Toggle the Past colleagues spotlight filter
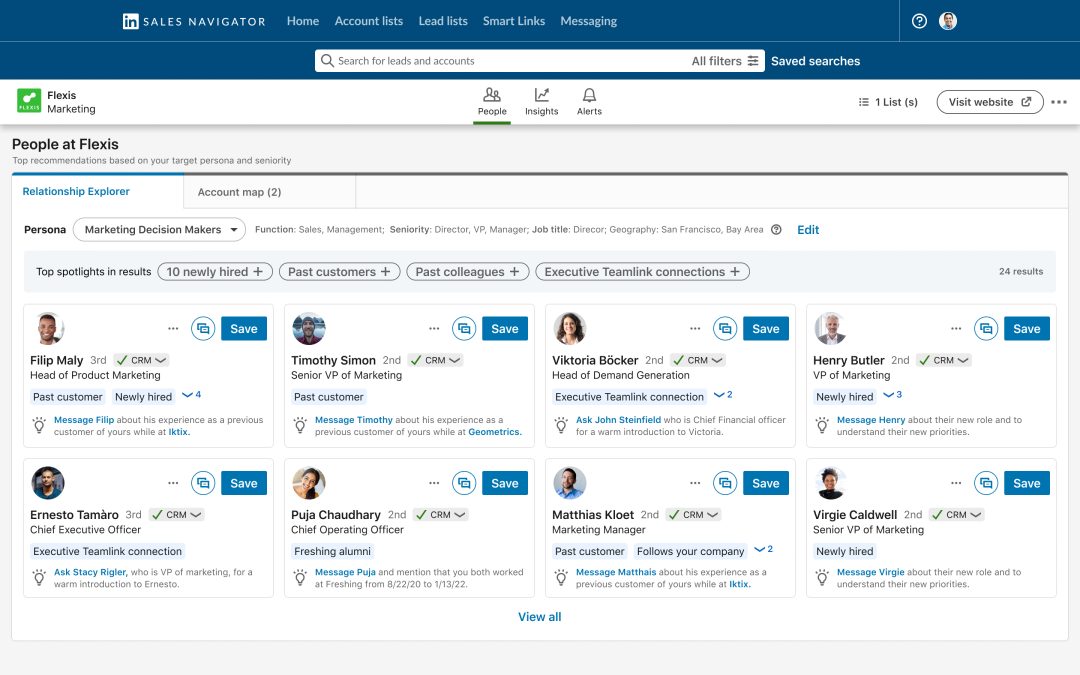1080x675 pixels. tap(468, 272)
